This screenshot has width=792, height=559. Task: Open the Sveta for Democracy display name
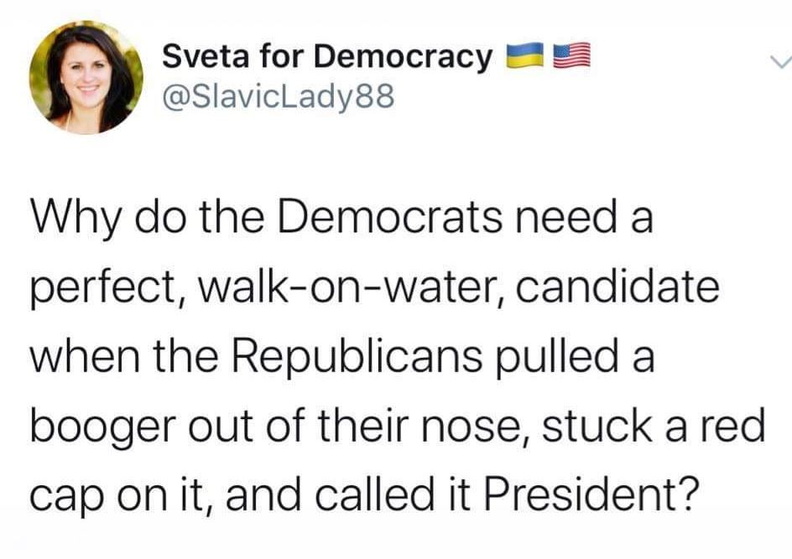pyautogui.click(x=327, y=58)
